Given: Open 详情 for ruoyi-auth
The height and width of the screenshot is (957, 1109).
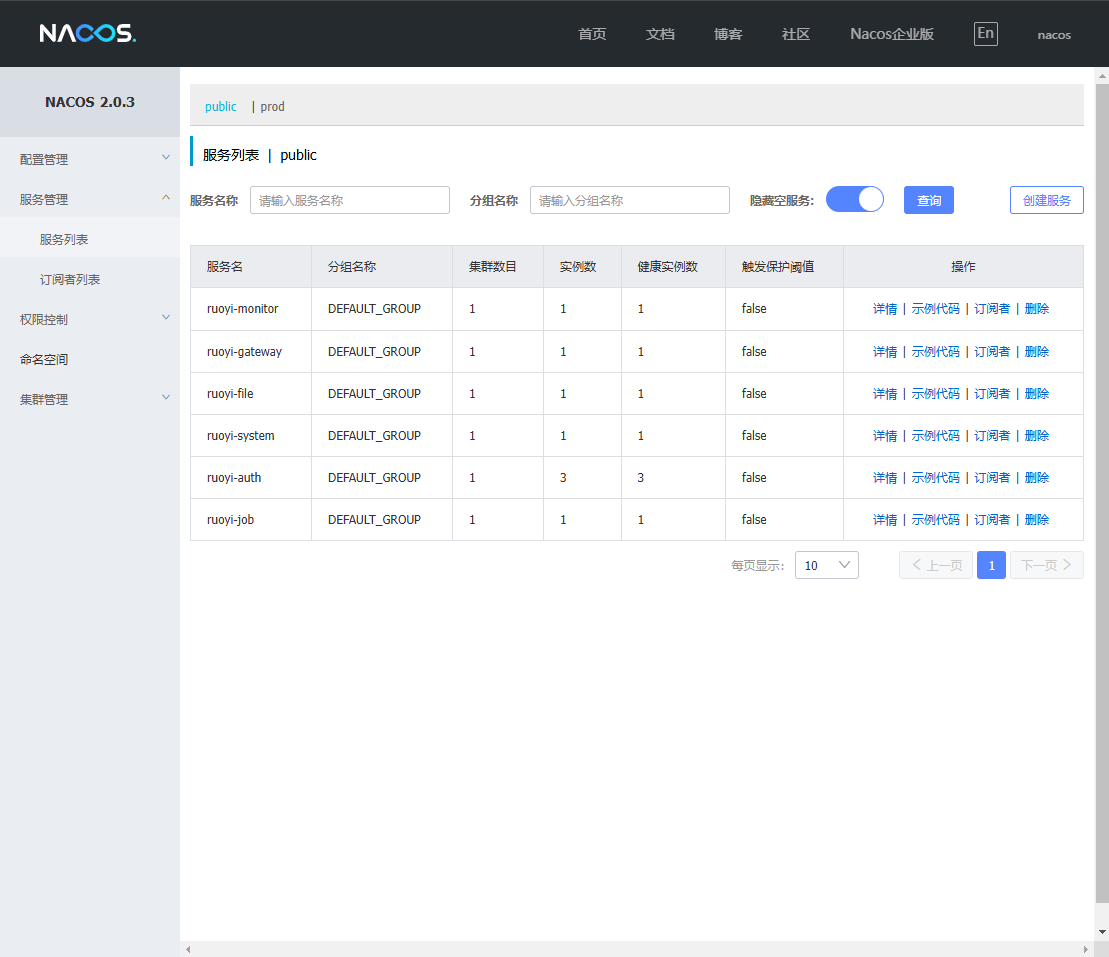Looking at the screenshot, I should tap(884, 477).
